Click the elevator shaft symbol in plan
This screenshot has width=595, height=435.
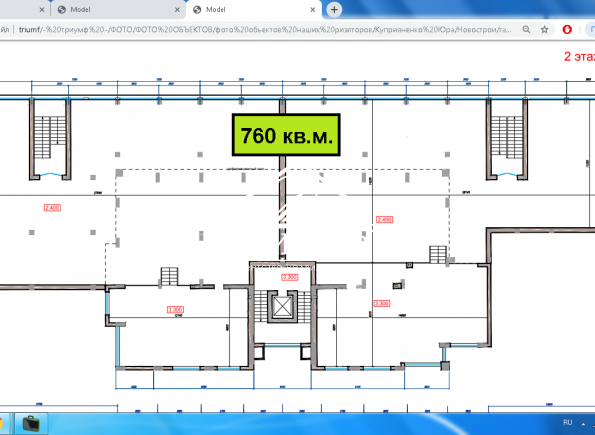click(x=281, y=307)
